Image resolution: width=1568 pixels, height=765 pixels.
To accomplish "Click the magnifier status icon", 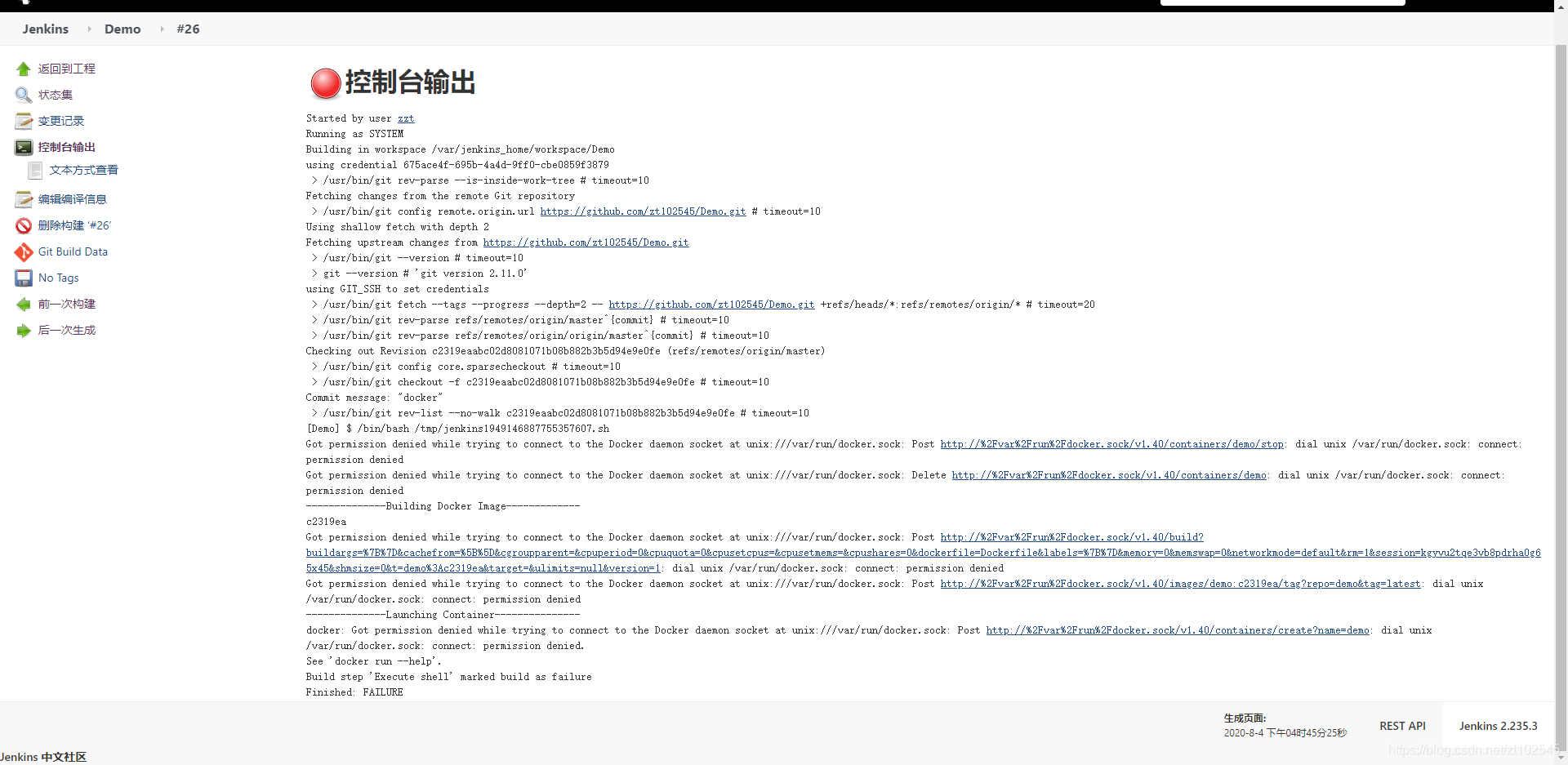I will (24, 96).
